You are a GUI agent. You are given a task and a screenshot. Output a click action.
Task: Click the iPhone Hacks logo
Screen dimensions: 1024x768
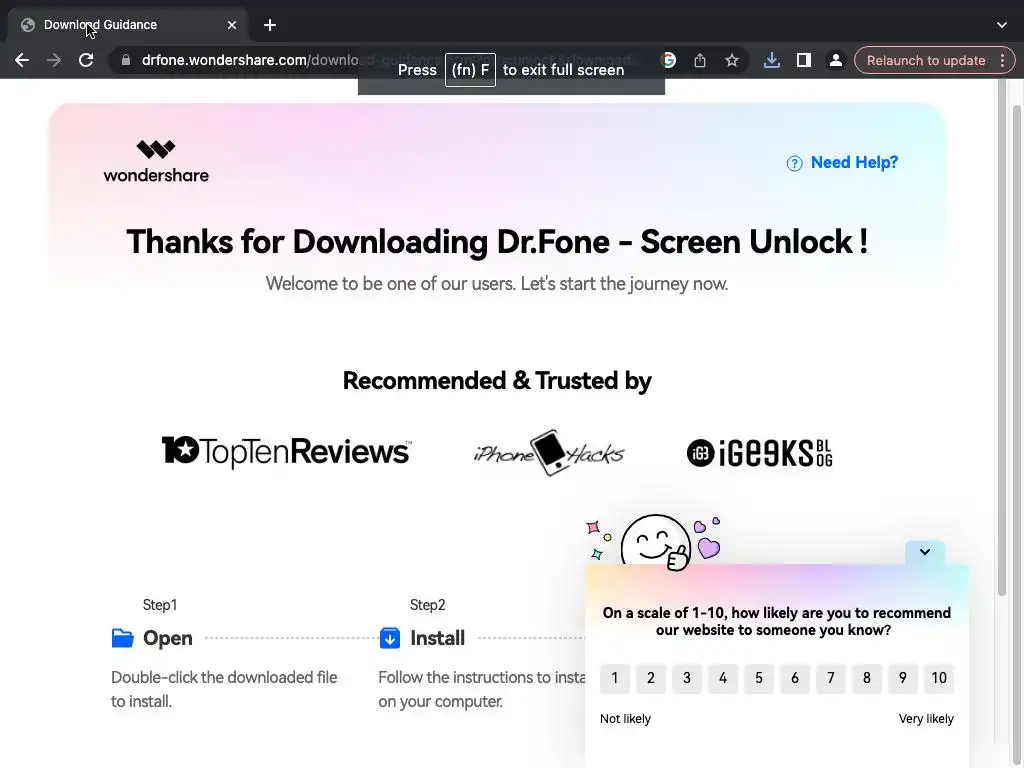point(549,453)
